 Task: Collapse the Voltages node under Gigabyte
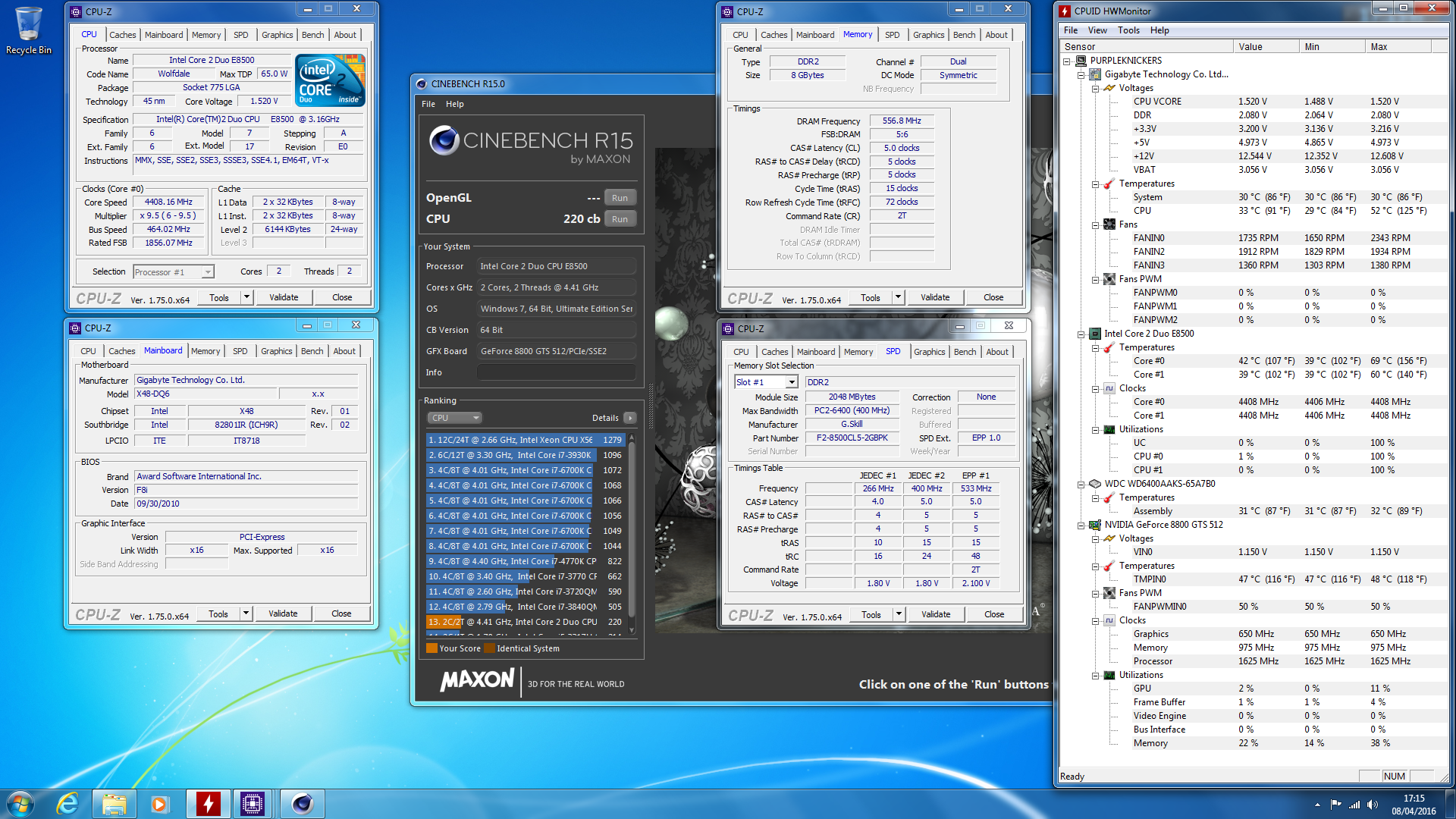pyautogui.click(x=1095, y=88)
